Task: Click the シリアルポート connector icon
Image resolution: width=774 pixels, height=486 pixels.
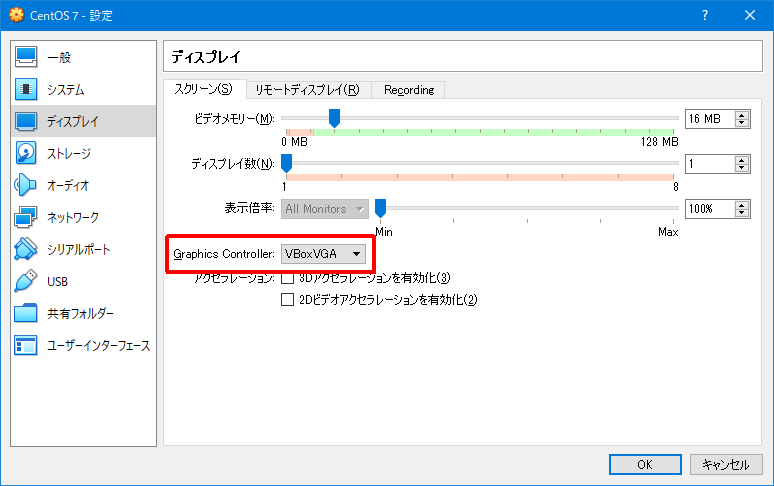Action: [x=26, y=249]
